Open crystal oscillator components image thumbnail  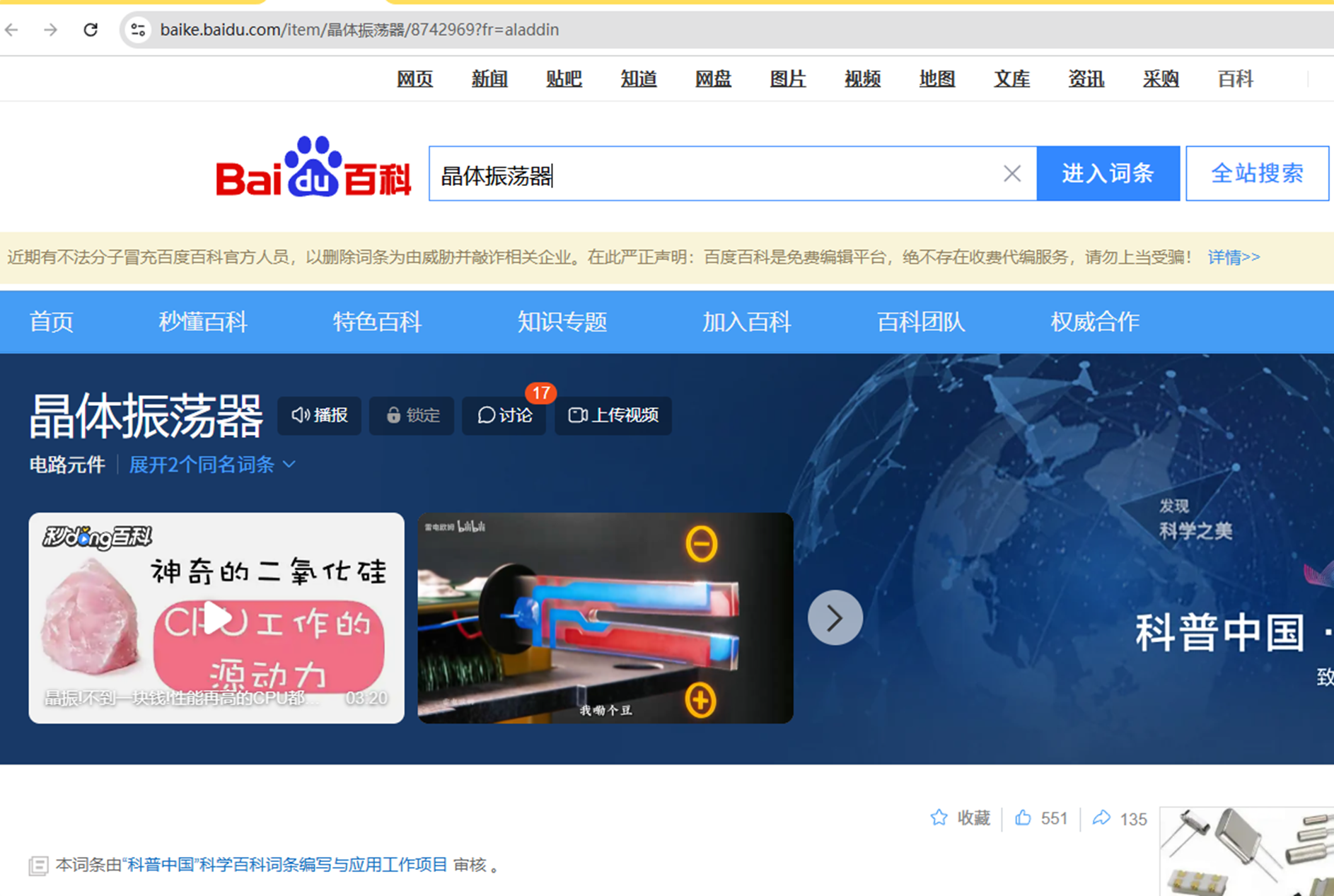click(x=1247, y=851)
